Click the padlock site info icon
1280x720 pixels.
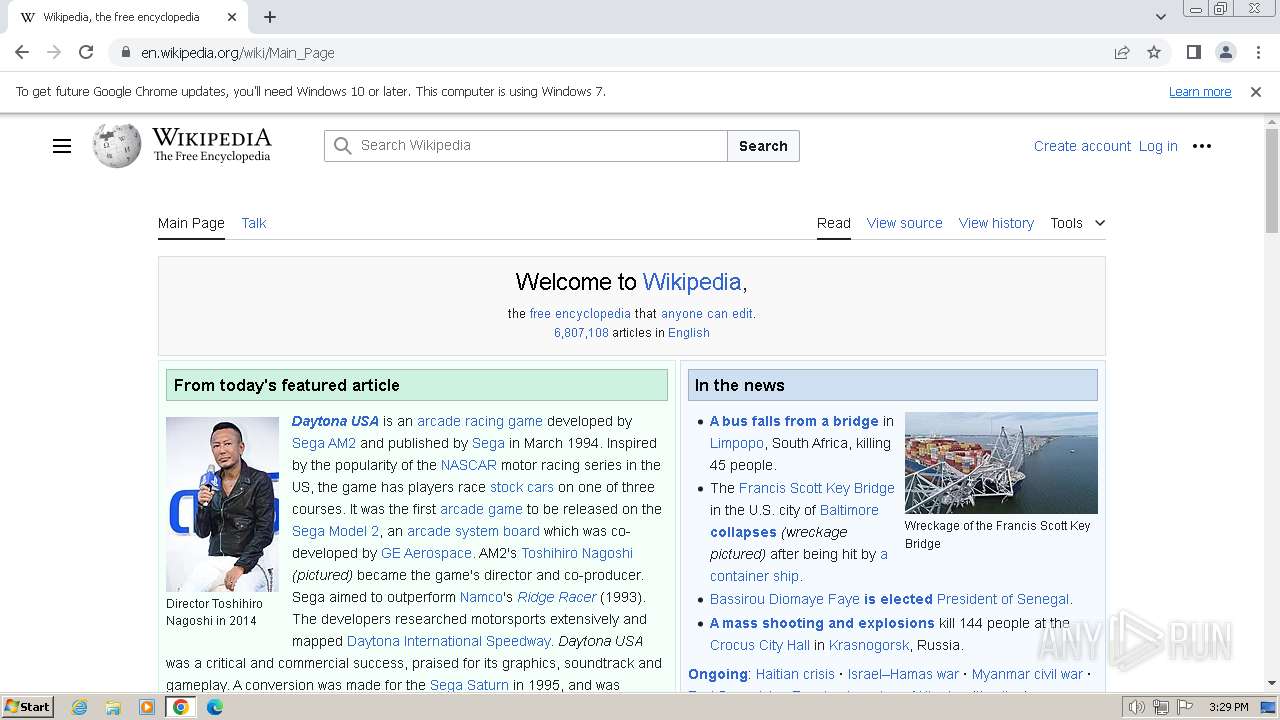125,53
